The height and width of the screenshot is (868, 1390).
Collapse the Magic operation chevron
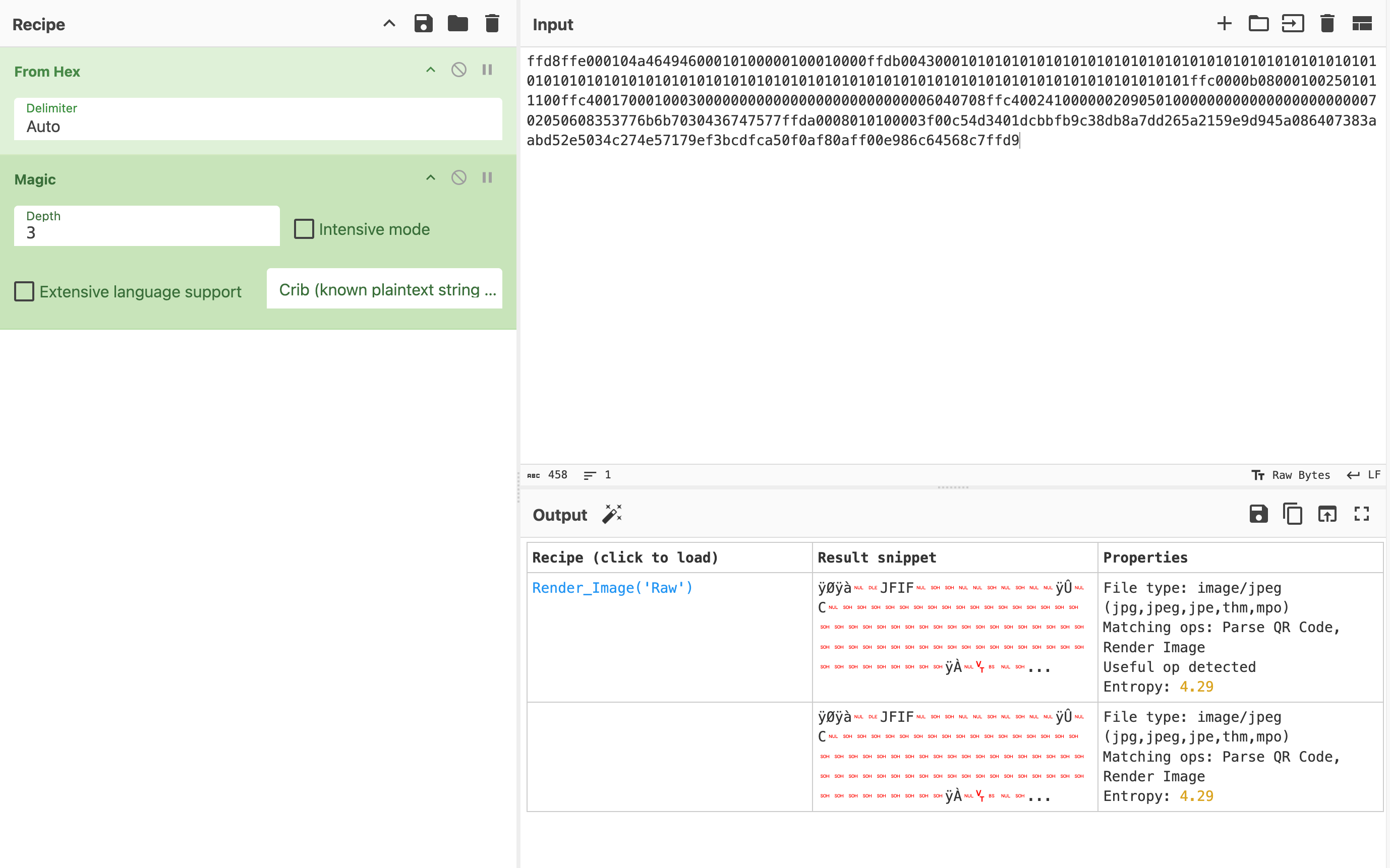pos(430,178)
